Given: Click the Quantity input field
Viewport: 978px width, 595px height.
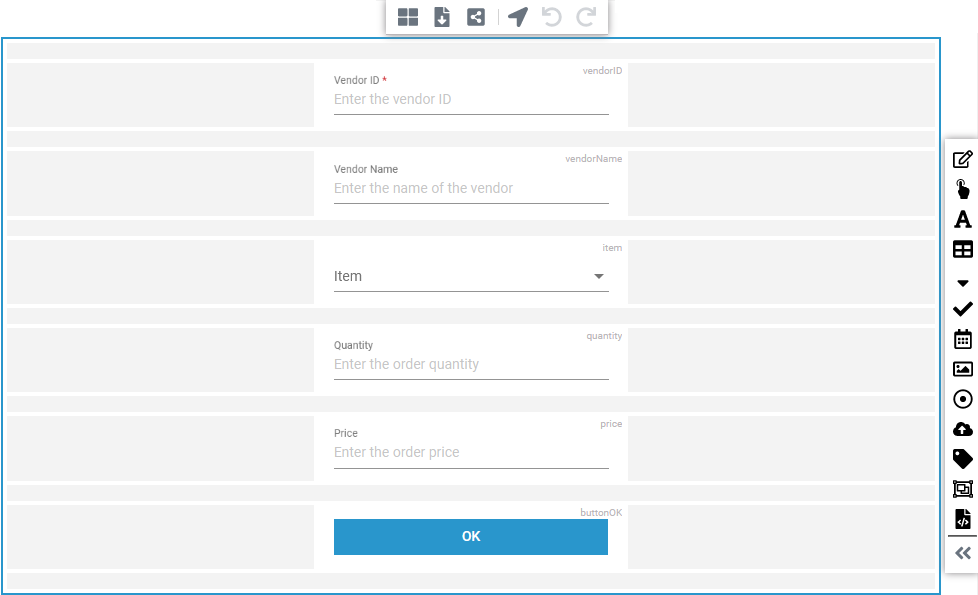Looking at the screenshot, I should (x=470, y=364).
